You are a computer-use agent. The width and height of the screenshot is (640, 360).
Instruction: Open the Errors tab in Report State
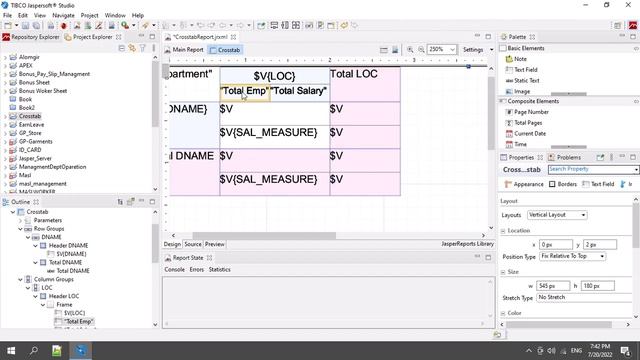click(196, 270)
